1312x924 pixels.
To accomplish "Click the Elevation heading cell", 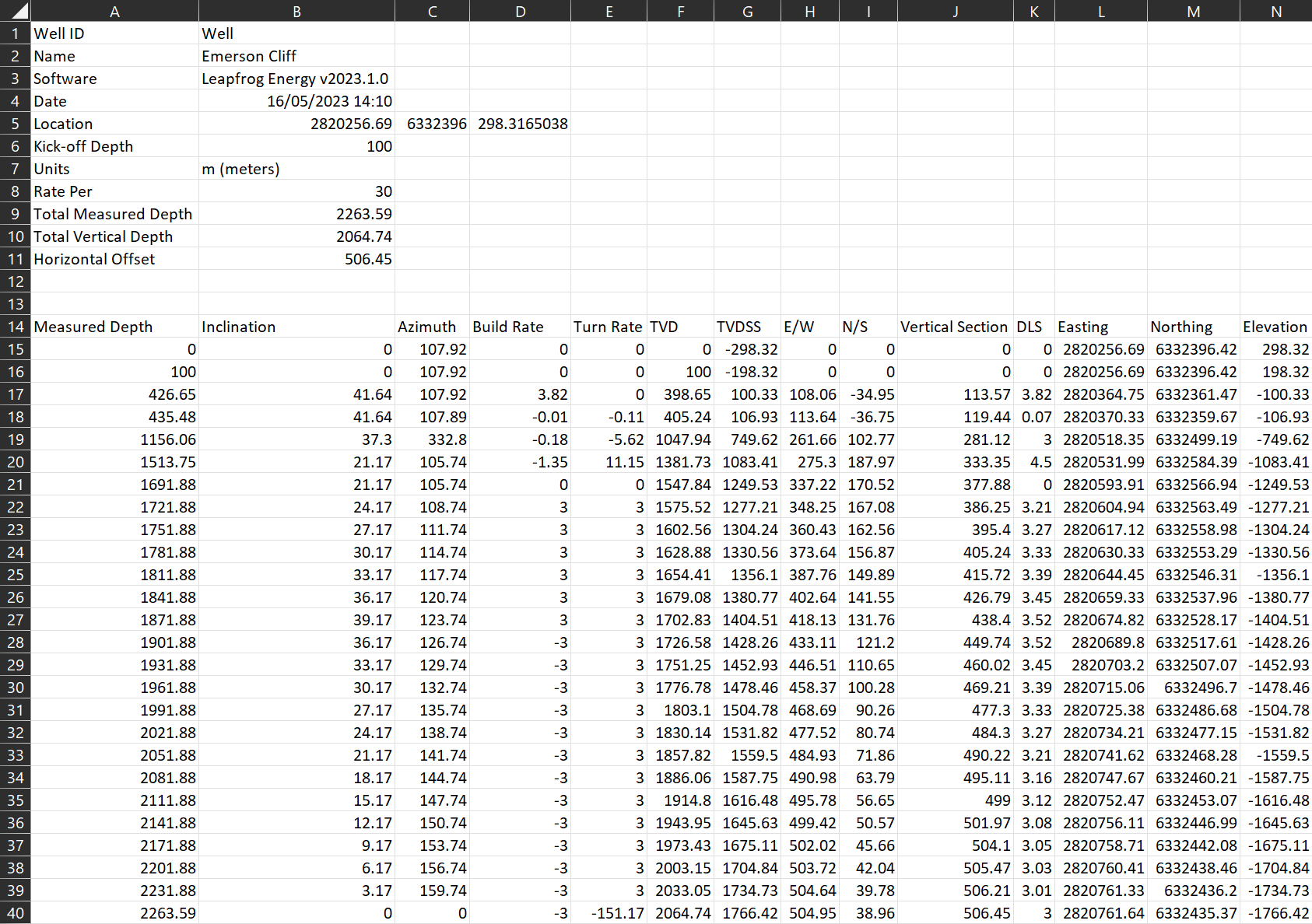I will point(1275,327).
